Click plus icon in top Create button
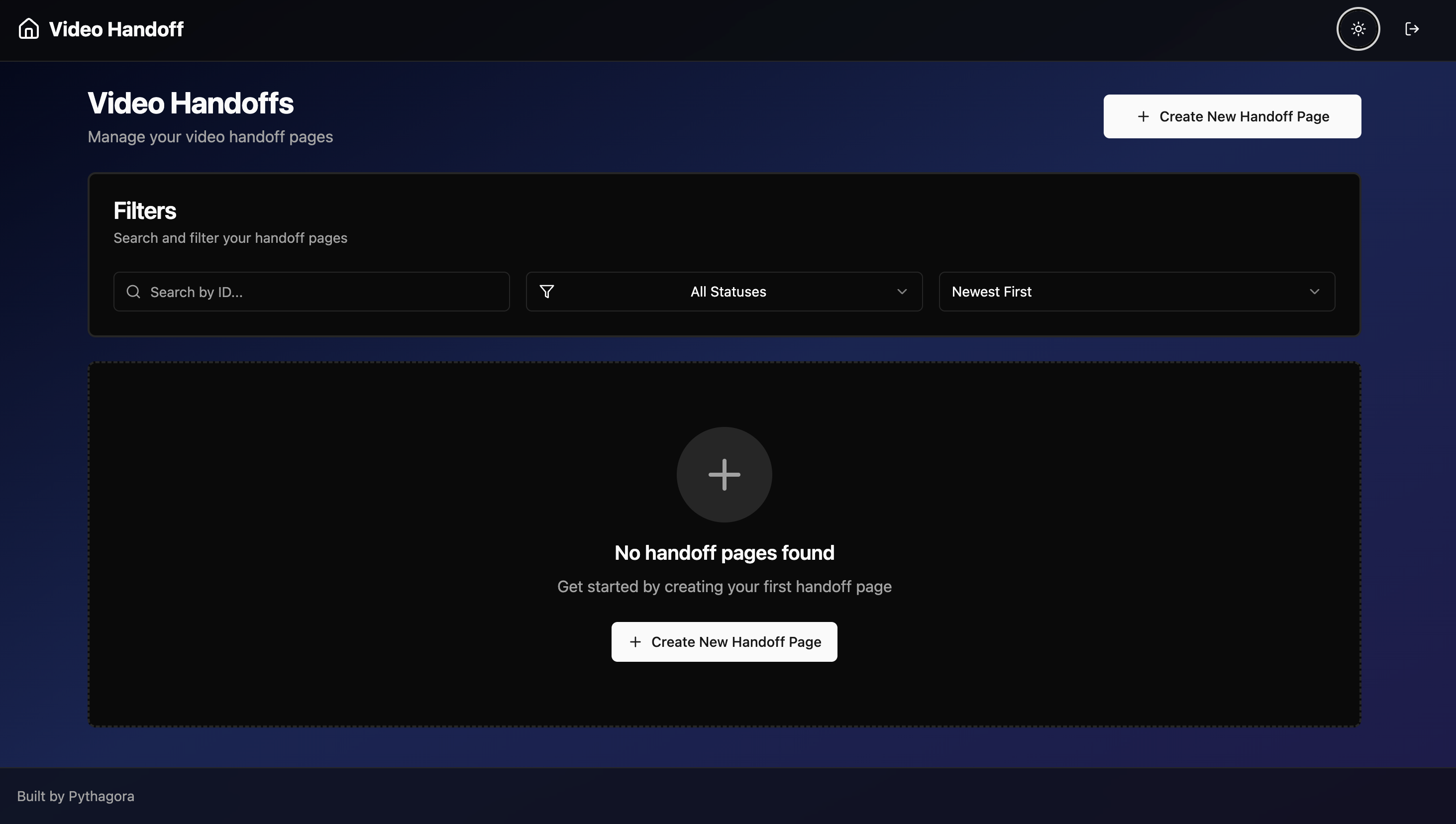Viewport: 1456px width, 824px height. (1143, 116)
